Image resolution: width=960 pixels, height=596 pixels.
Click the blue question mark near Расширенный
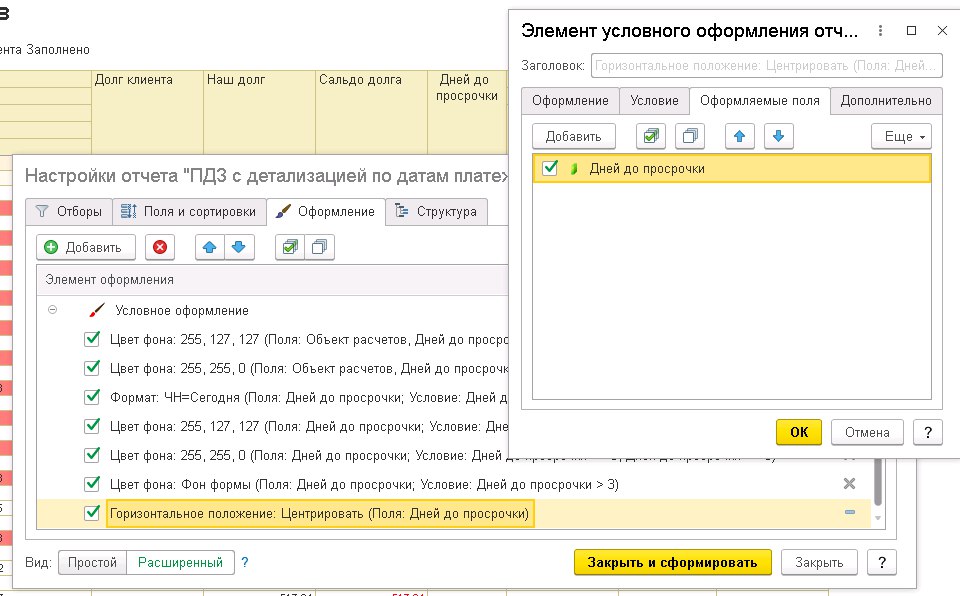tap(245, 562)
